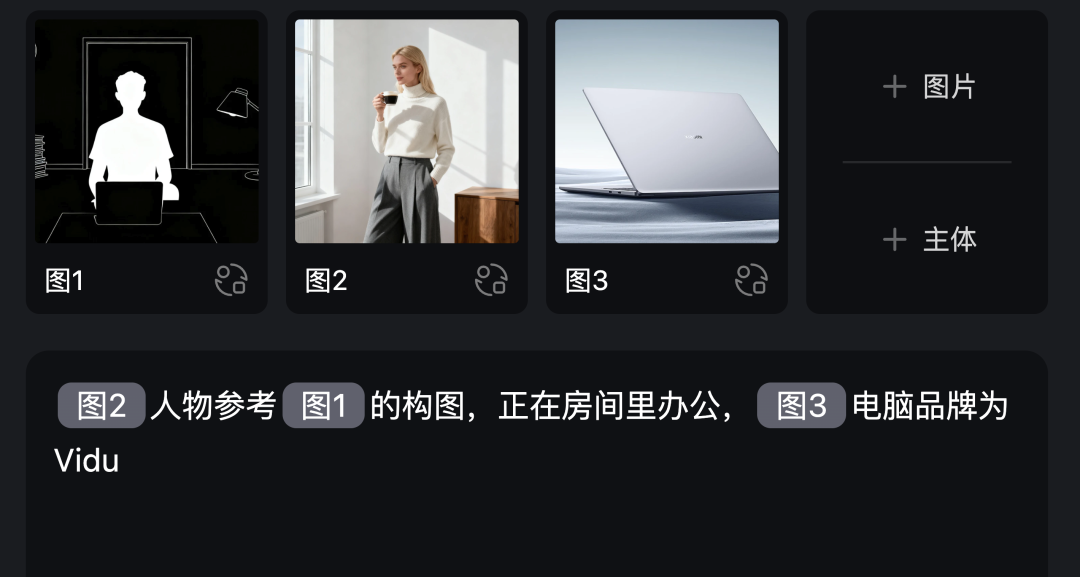Select the 图3 tag in the prompt
1080x577 pixels.
pyautogui.click(x=801, y=406)
